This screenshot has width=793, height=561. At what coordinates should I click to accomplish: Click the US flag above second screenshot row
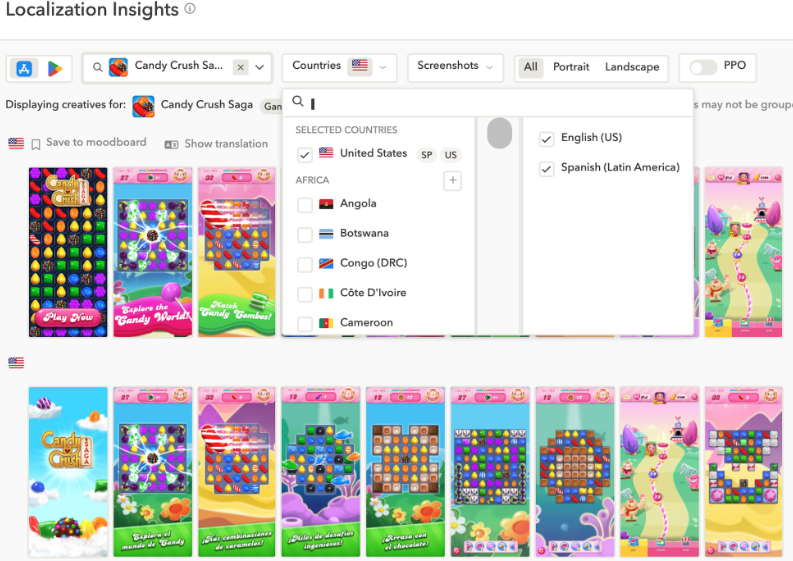16,362
